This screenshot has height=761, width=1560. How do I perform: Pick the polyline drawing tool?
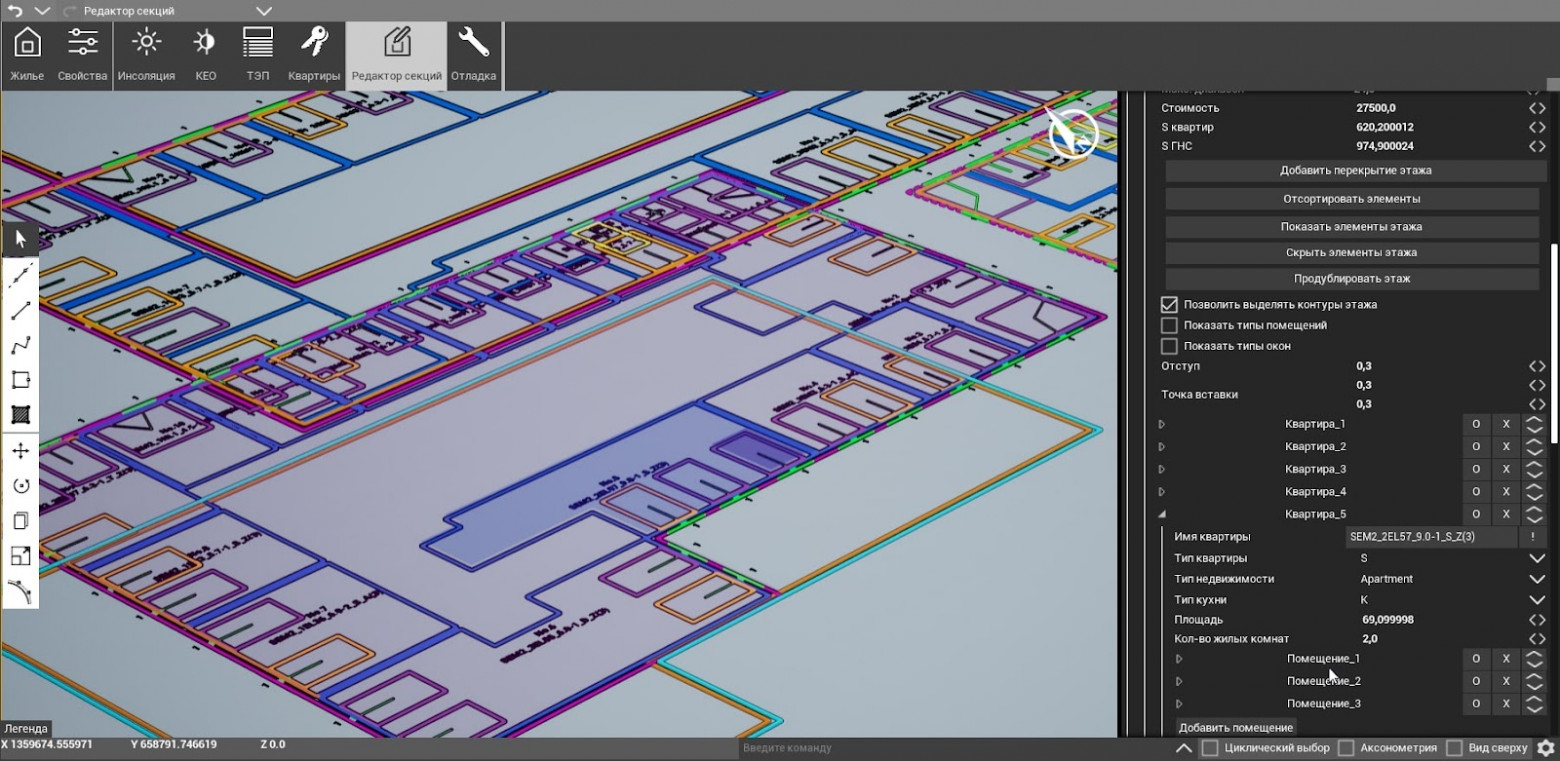pos(20,345)
